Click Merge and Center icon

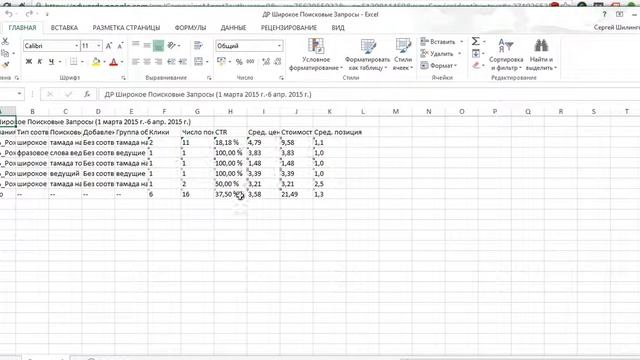tap(198, 62)
